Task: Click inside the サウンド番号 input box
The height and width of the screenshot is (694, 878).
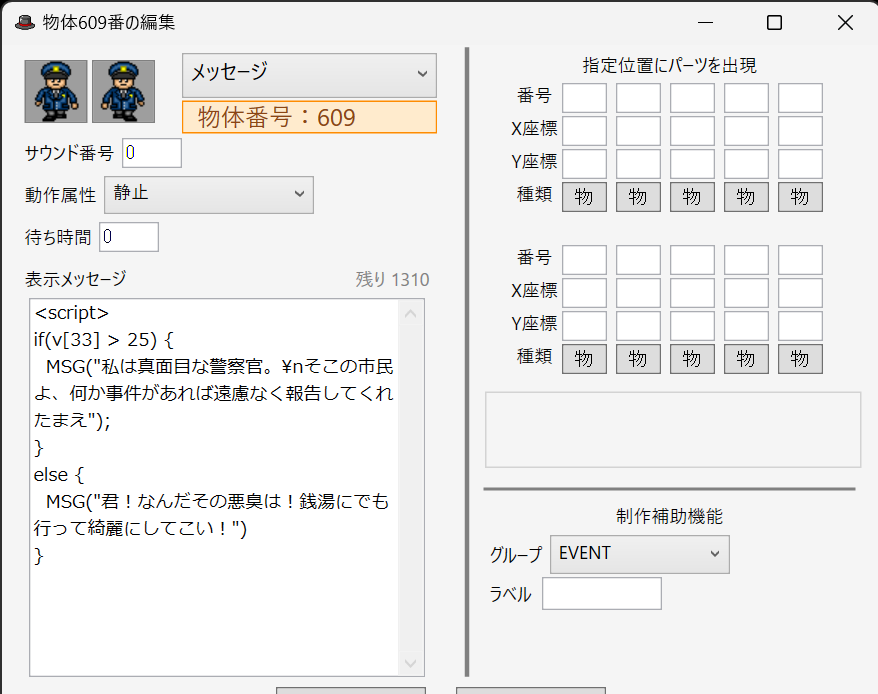Action: (151, 152)
